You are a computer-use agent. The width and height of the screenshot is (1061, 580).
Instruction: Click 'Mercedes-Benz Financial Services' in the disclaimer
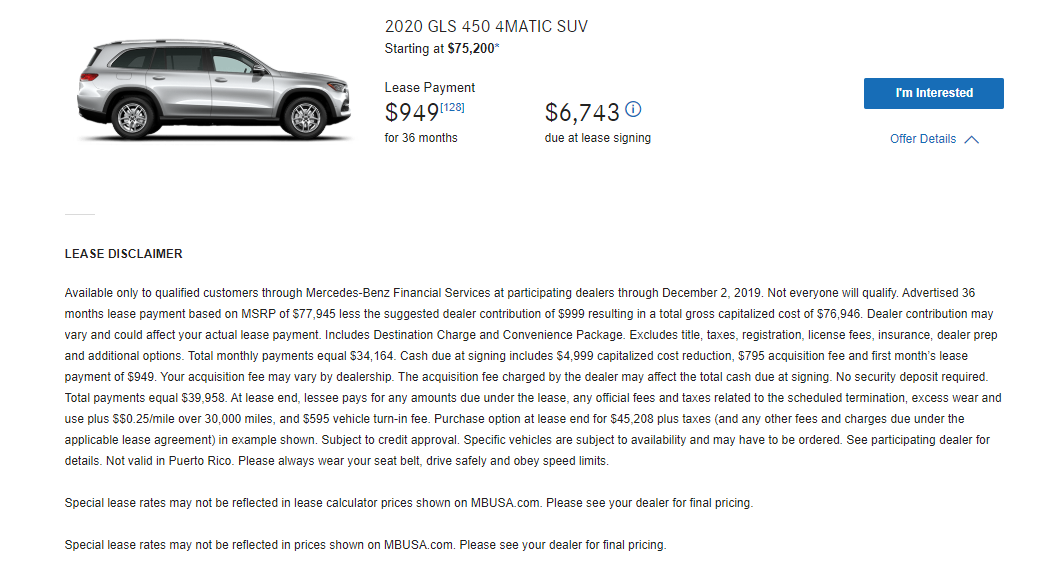(398, 293)
